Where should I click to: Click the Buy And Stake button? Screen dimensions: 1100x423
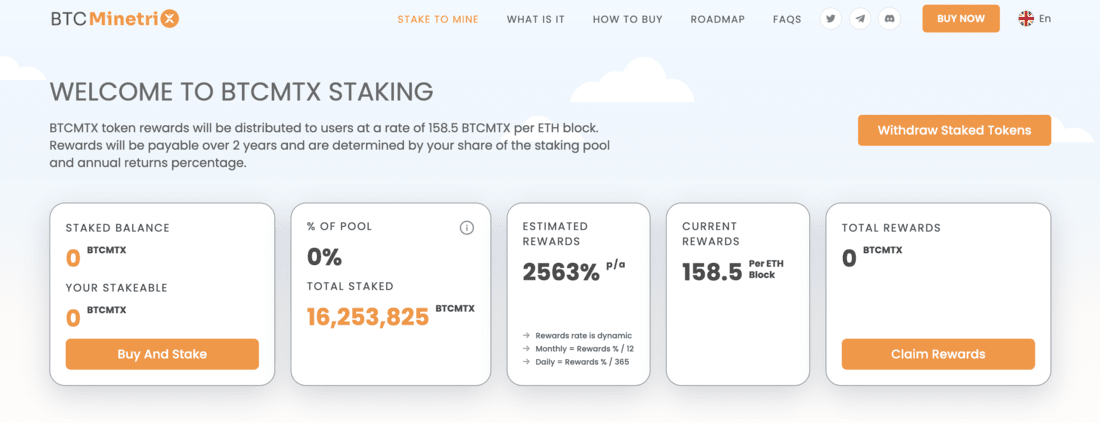(x=162, y=354)
